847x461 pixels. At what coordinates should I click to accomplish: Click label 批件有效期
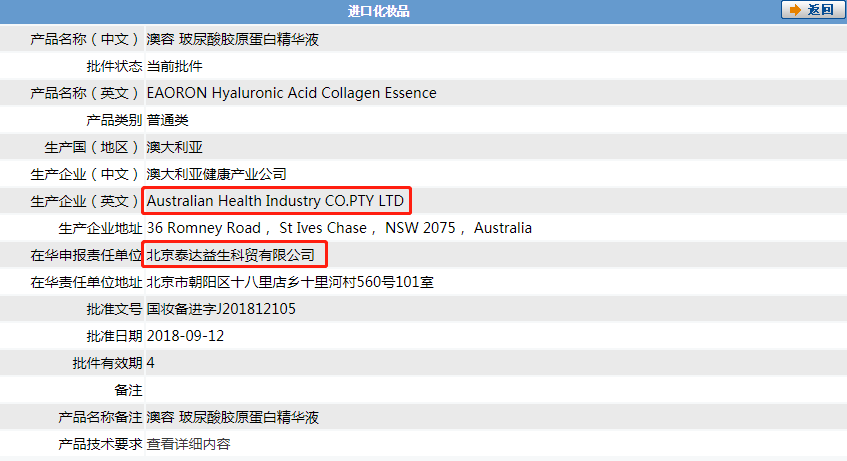tap(107, 363)
